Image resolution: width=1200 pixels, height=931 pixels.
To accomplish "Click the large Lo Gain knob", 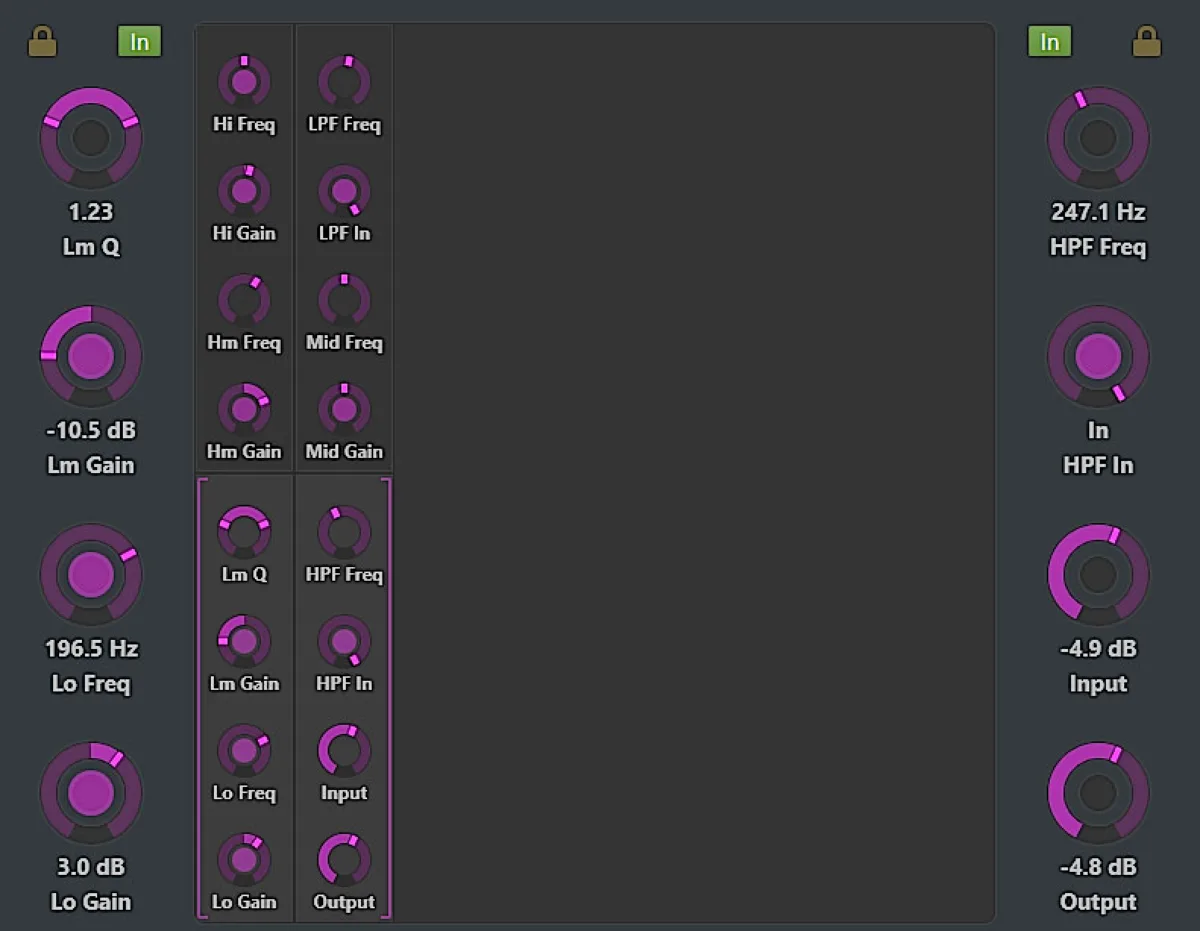I will [91, 792].
